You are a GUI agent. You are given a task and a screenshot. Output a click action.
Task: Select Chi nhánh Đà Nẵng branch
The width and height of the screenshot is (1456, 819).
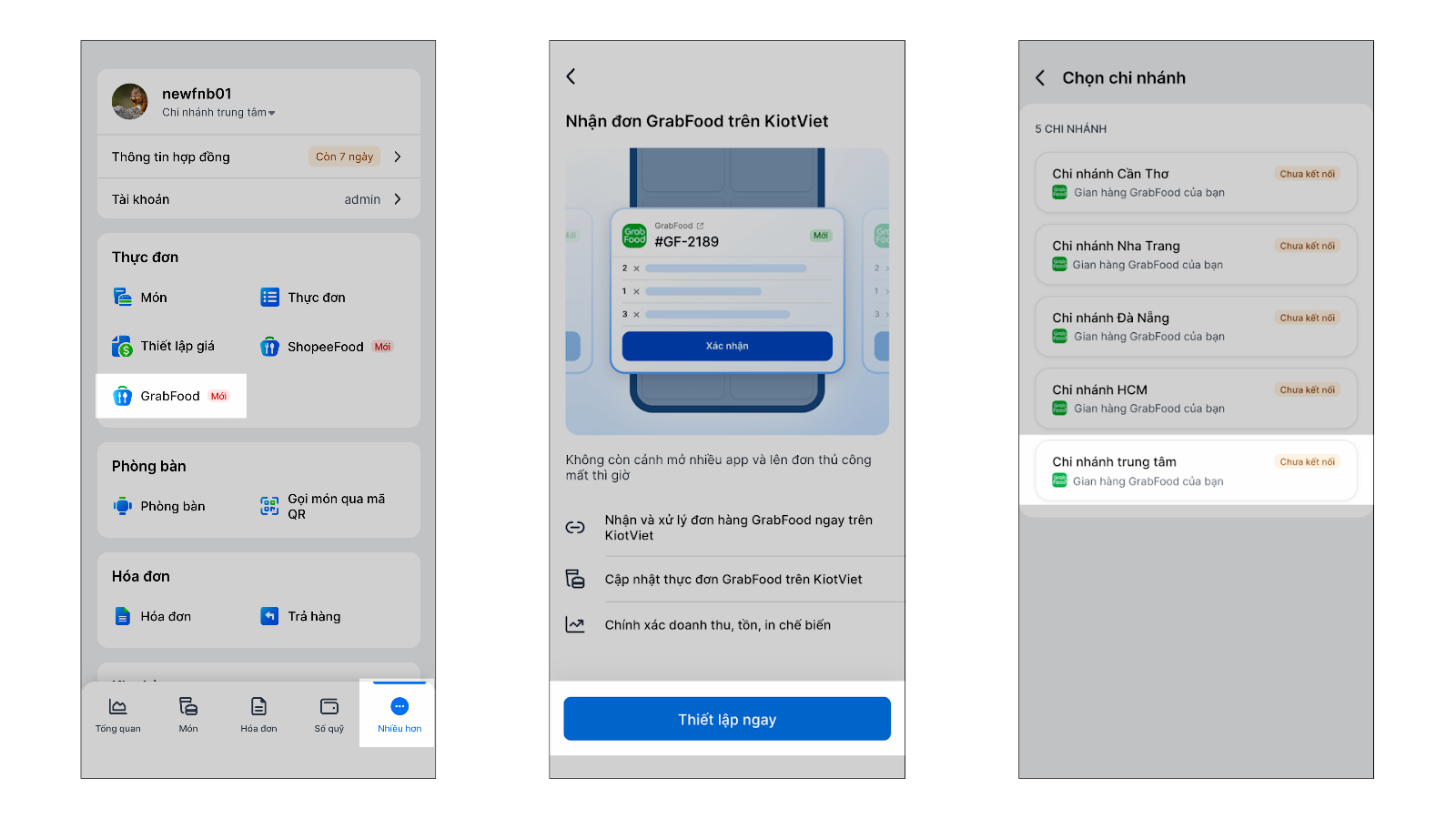1196,327
